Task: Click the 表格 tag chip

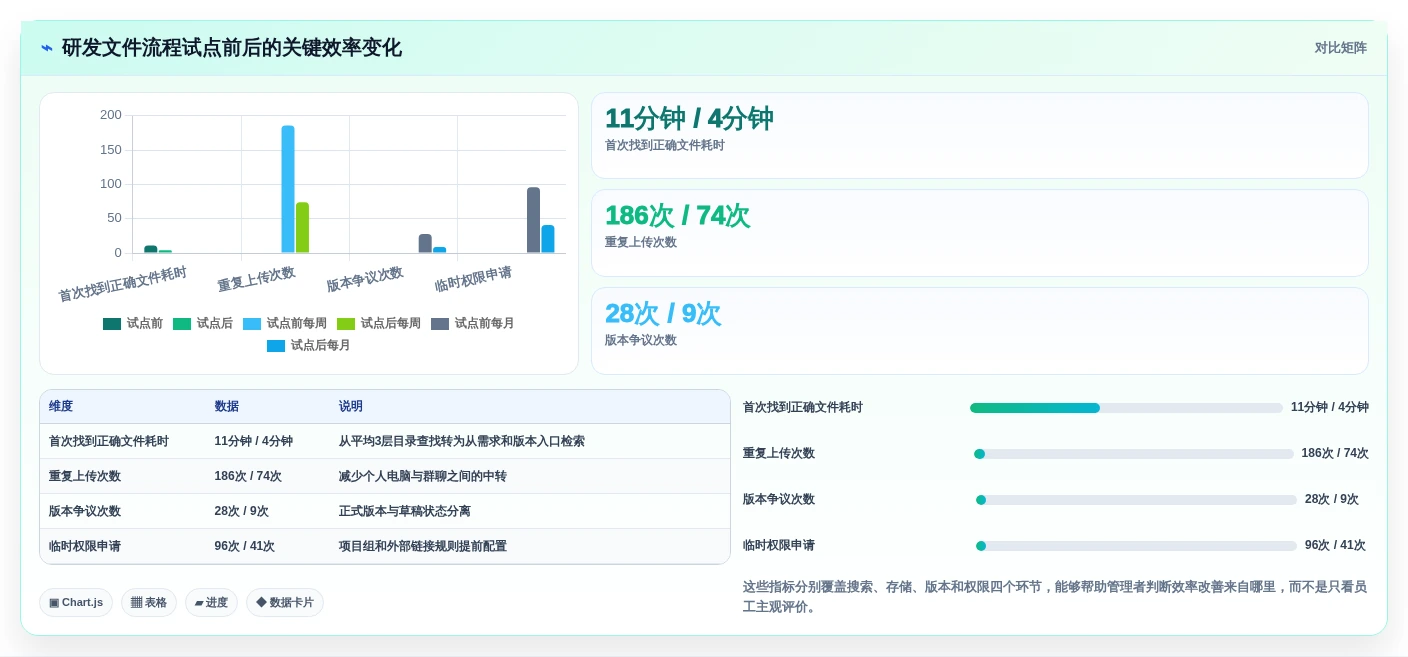Action: 149,602
